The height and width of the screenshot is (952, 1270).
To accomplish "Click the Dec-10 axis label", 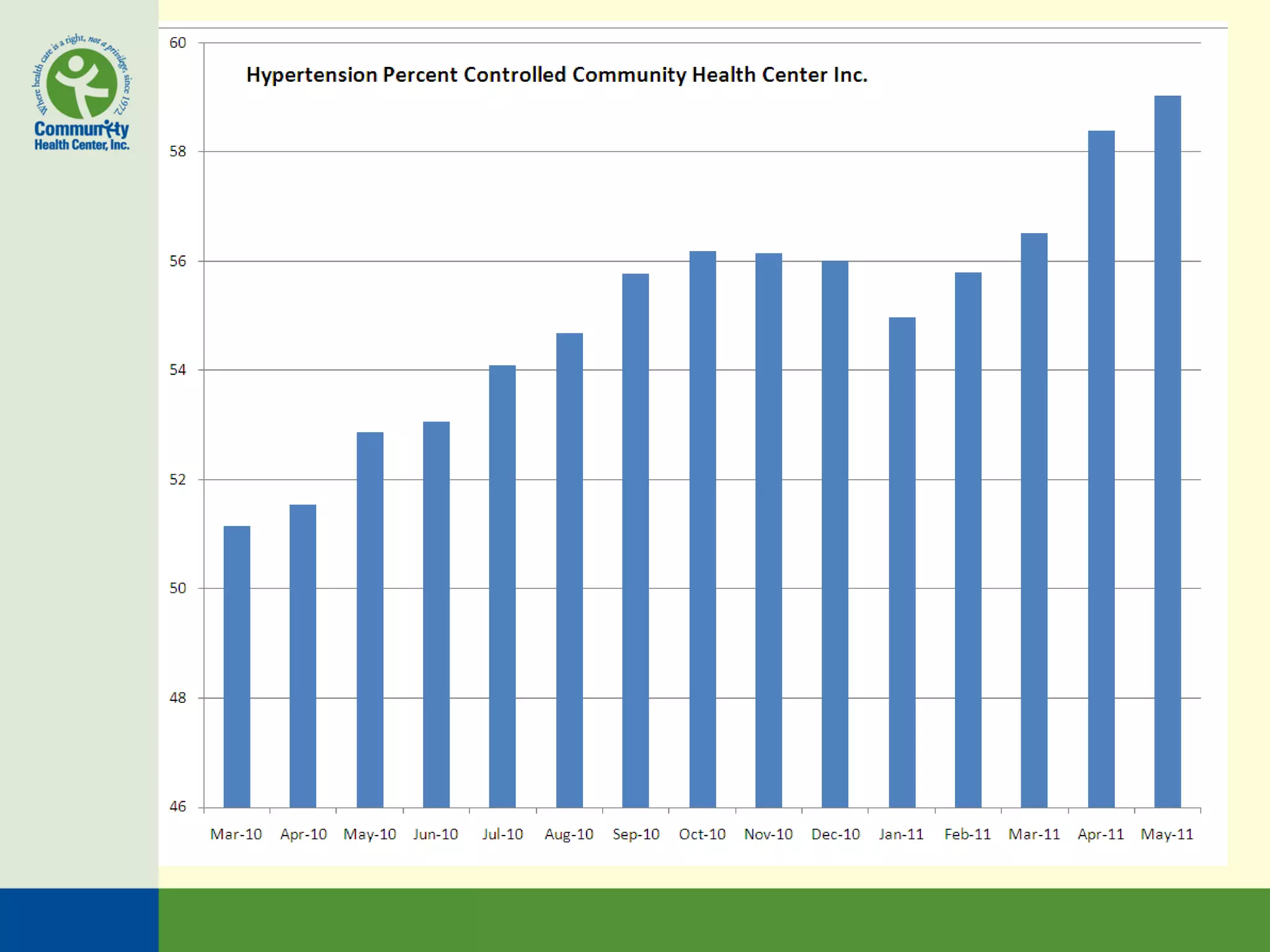I will coord(835,834).
